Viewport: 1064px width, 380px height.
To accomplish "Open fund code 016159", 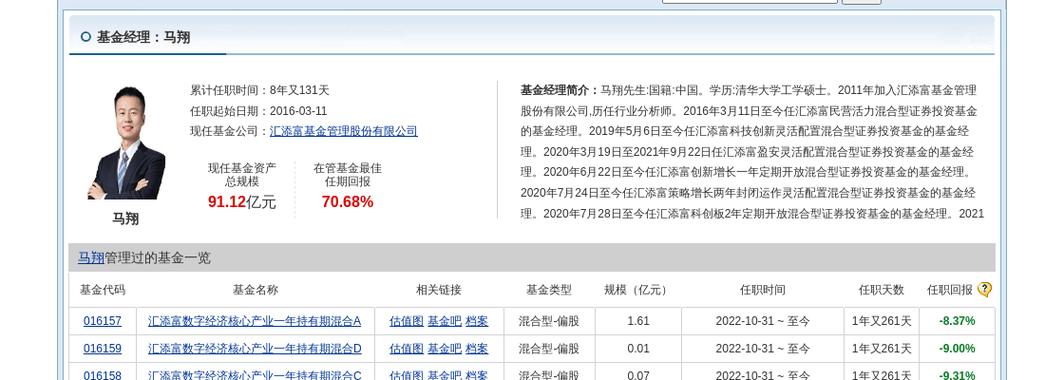I will click(102, 349).
